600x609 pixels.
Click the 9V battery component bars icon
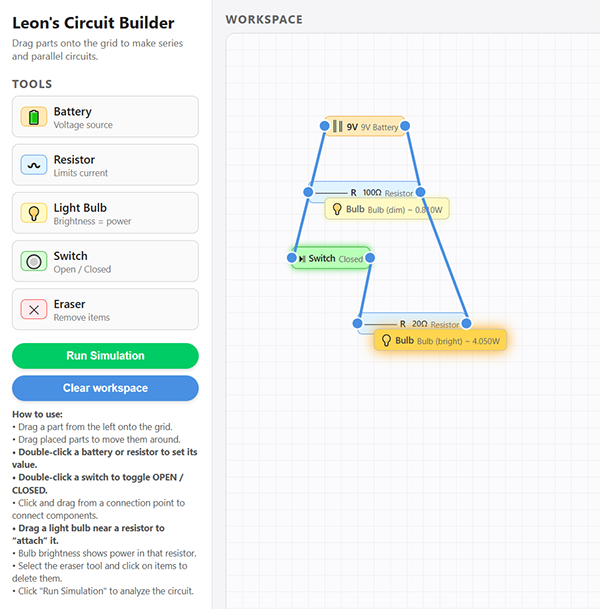(338, 127)
